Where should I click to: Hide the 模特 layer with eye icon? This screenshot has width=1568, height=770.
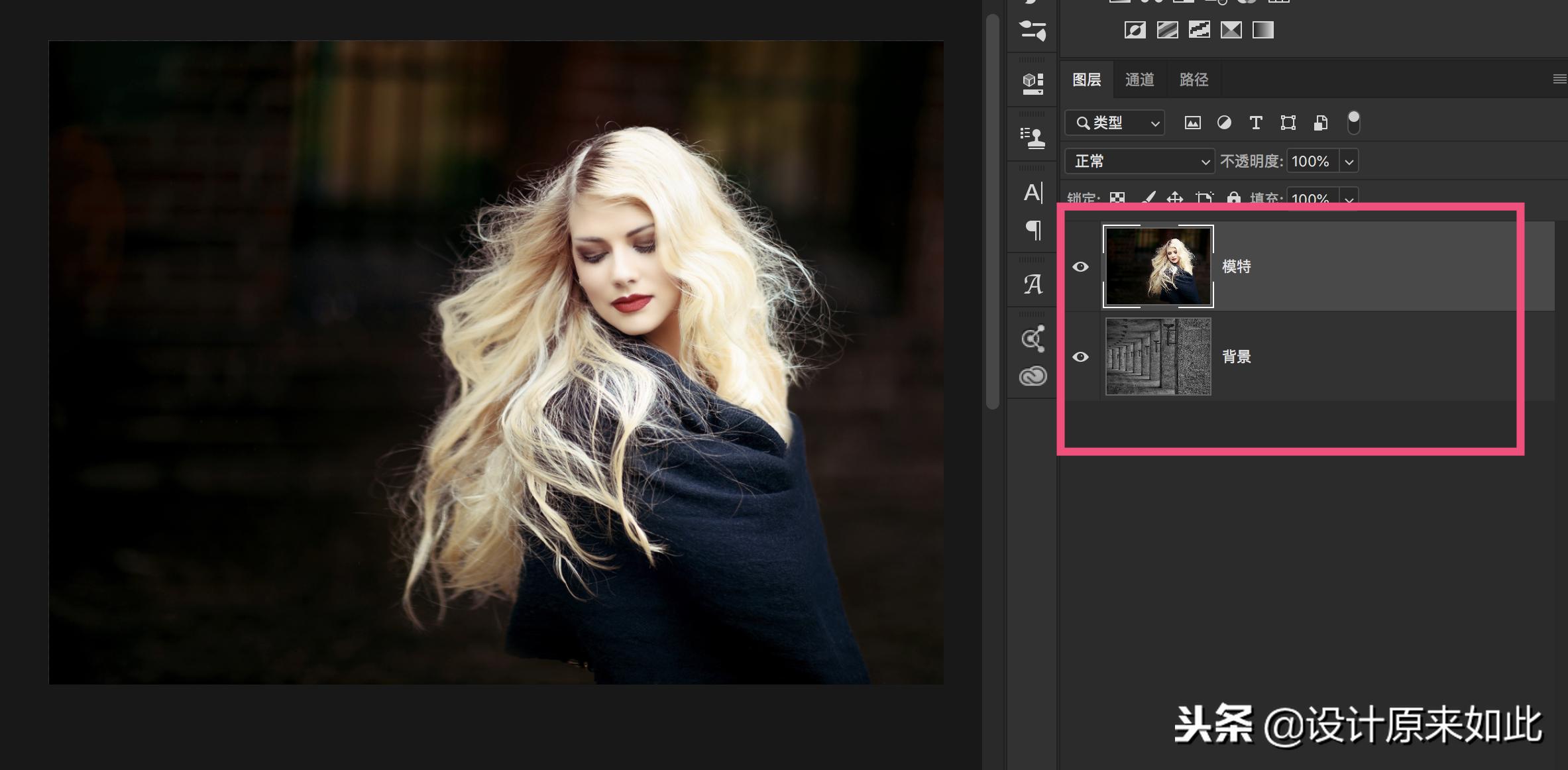(1080, 266)
